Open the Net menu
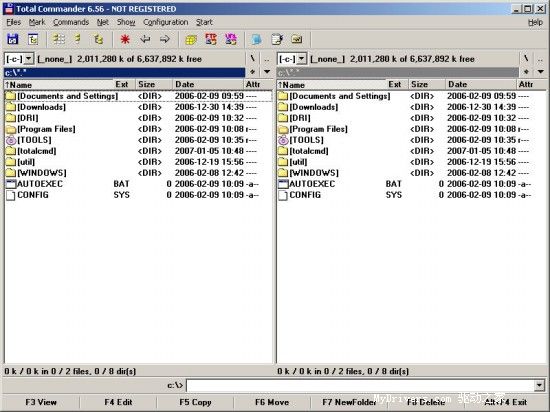This screenshot has width=550, height=412. point(103,22)
